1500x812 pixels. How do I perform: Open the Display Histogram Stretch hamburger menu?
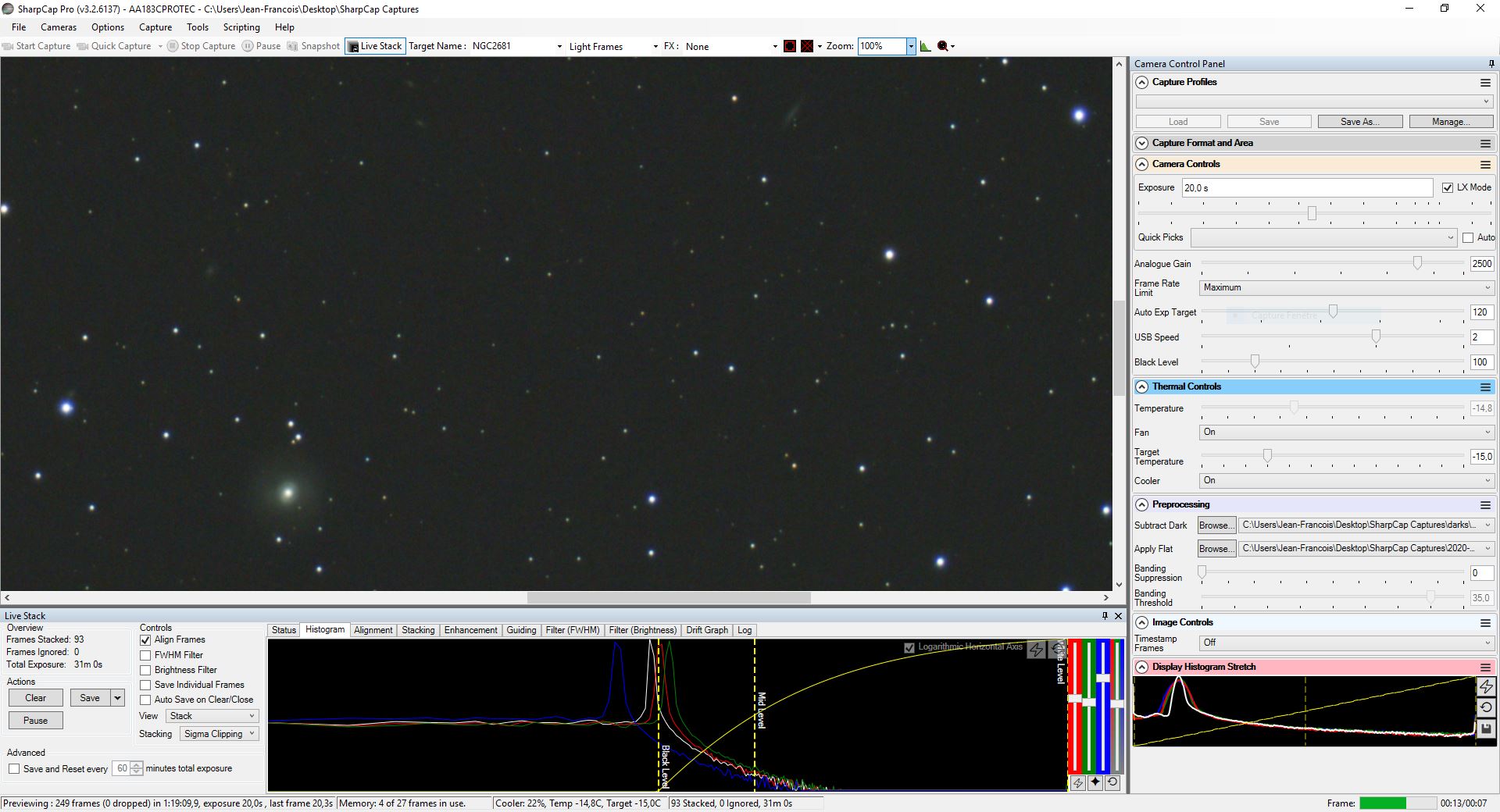[1485, 668]
